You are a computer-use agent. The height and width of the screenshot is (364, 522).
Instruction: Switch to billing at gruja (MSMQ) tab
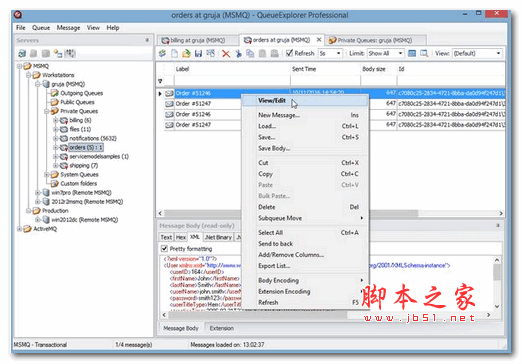click(198, 40)
